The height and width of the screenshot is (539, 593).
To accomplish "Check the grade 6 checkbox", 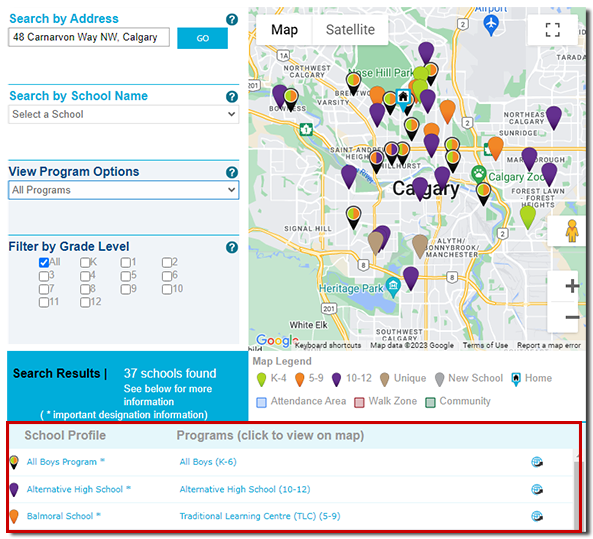I will (x=167, y=276).
